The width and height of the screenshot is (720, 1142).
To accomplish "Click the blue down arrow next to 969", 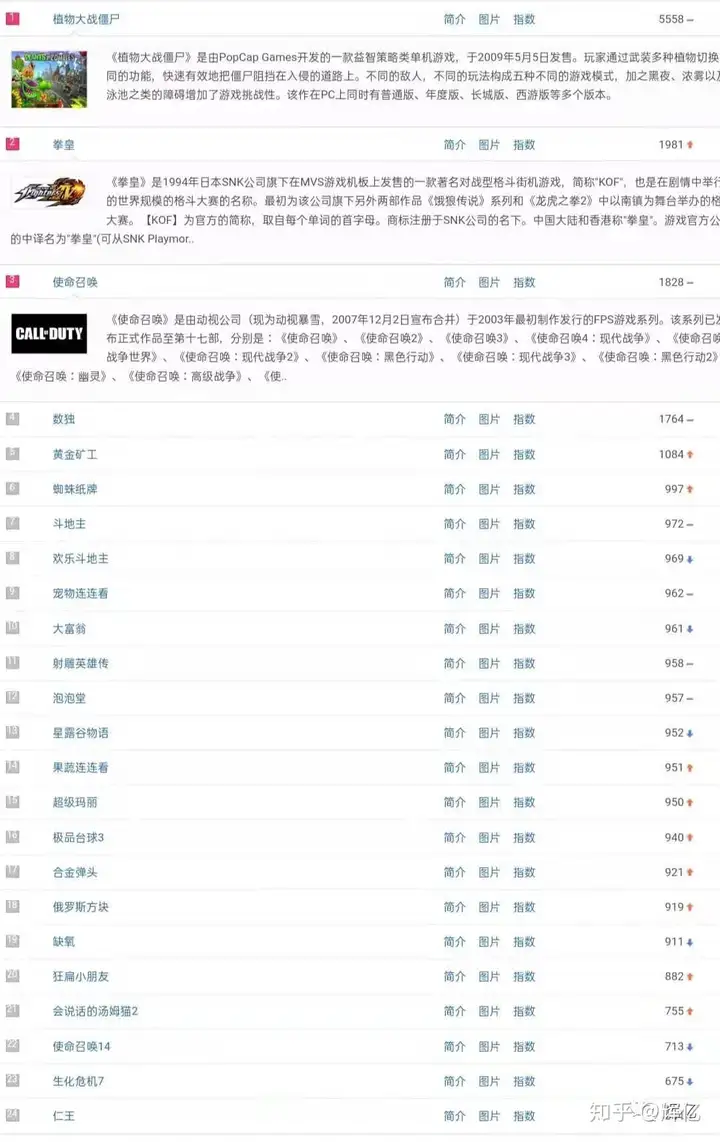I will click(x=690, y=559).
